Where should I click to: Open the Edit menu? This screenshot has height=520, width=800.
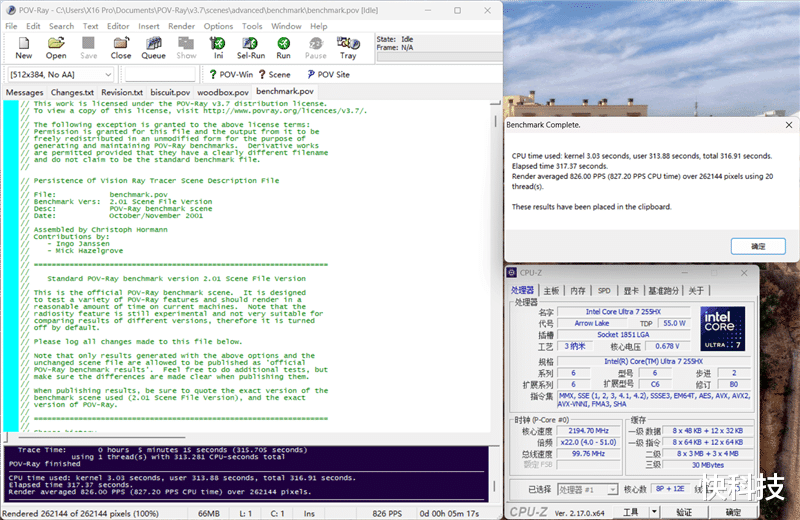33,26
